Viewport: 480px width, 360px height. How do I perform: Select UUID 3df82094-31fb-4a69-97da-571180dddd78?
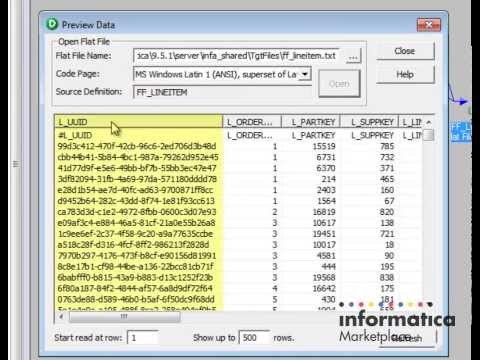(137, 179)
